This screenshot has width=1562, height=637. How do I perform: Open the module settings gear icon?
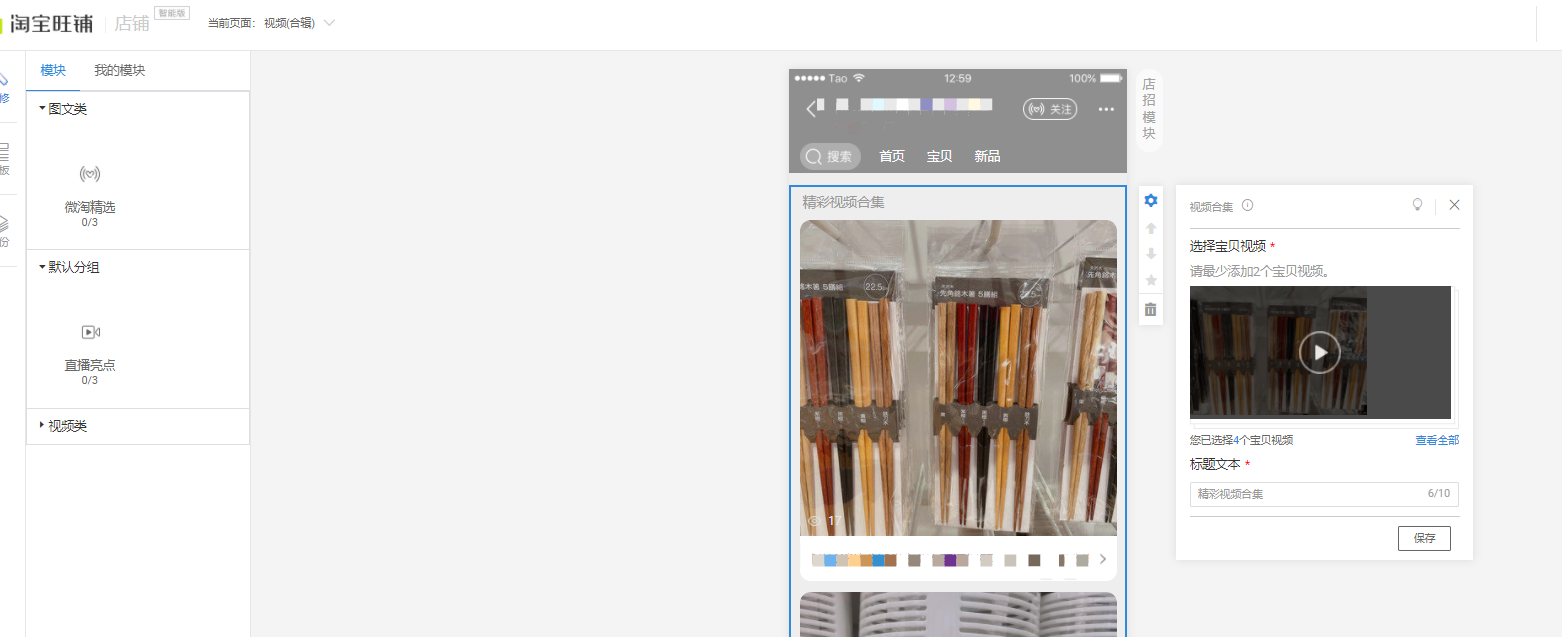click(1150, 201)
